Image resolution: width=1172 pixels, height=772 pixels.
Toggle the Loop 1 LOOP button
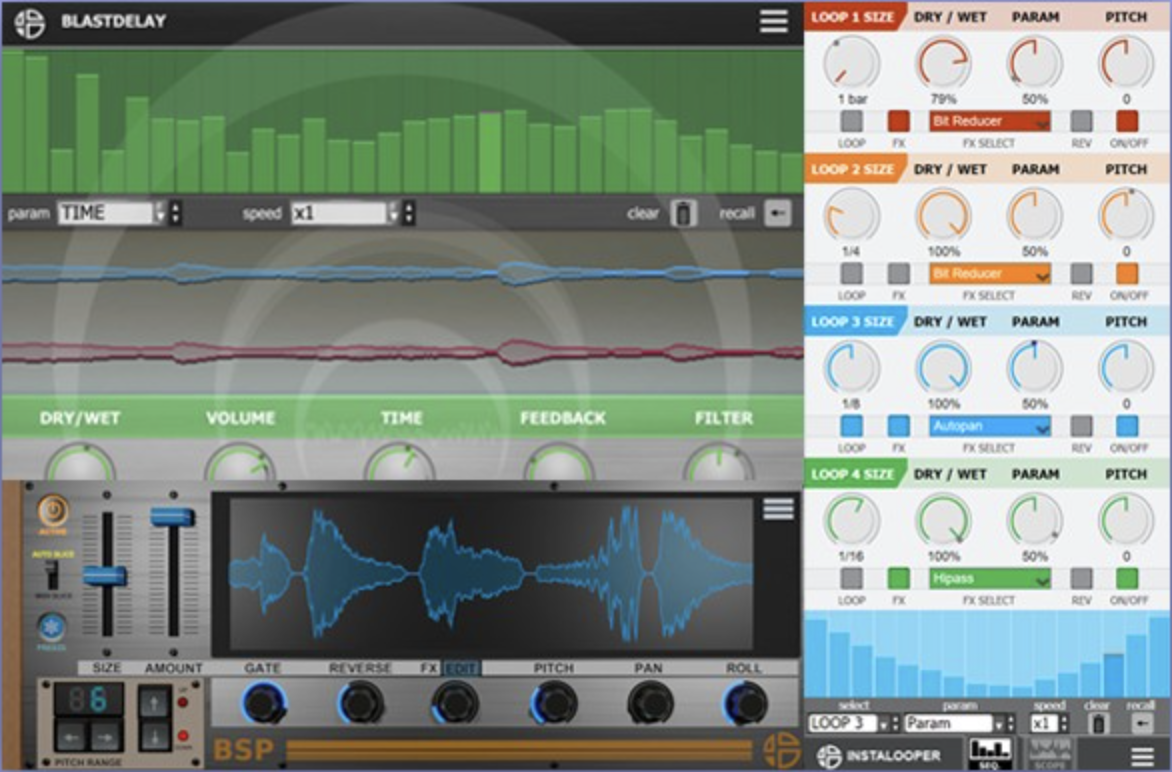click(851, 121)
